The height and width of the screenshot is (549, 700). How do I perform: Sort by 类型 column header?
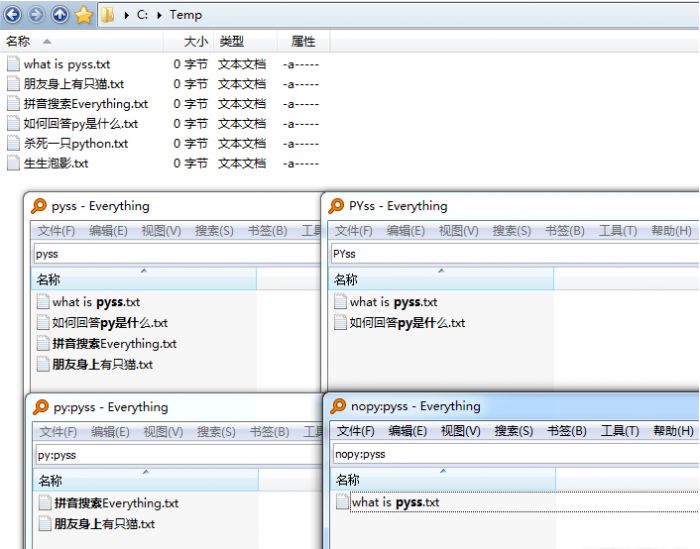[245, 42]
